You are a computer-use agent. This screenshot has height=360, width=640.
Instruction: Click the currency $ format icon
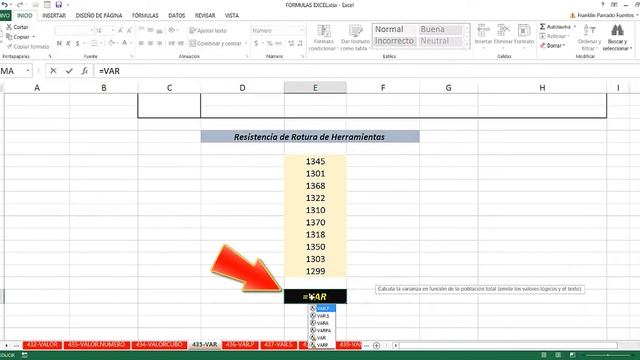point(256,43)
